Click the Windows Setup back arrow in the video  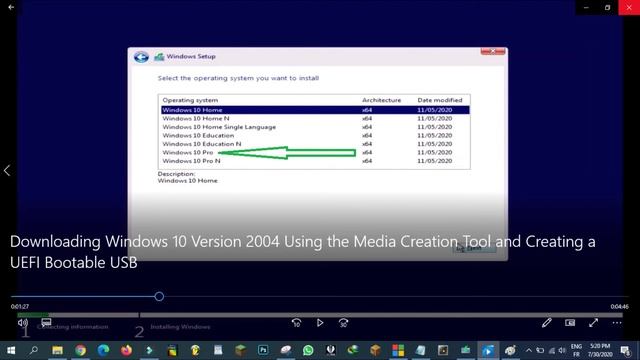(141, 57)
